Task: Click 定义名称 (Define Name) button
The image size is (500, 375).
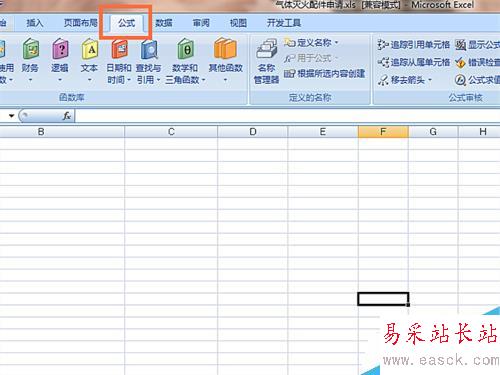Action: 307,43
